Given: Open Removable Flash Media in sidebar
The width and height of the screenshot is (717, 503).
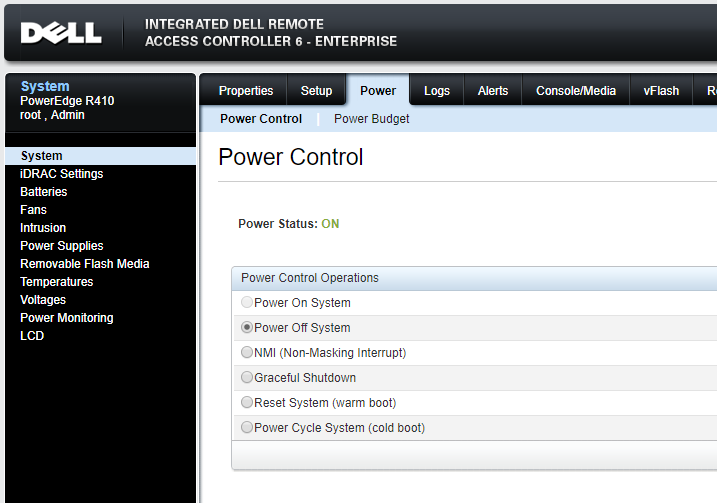Looking at the screenshot, I should 85,264.
